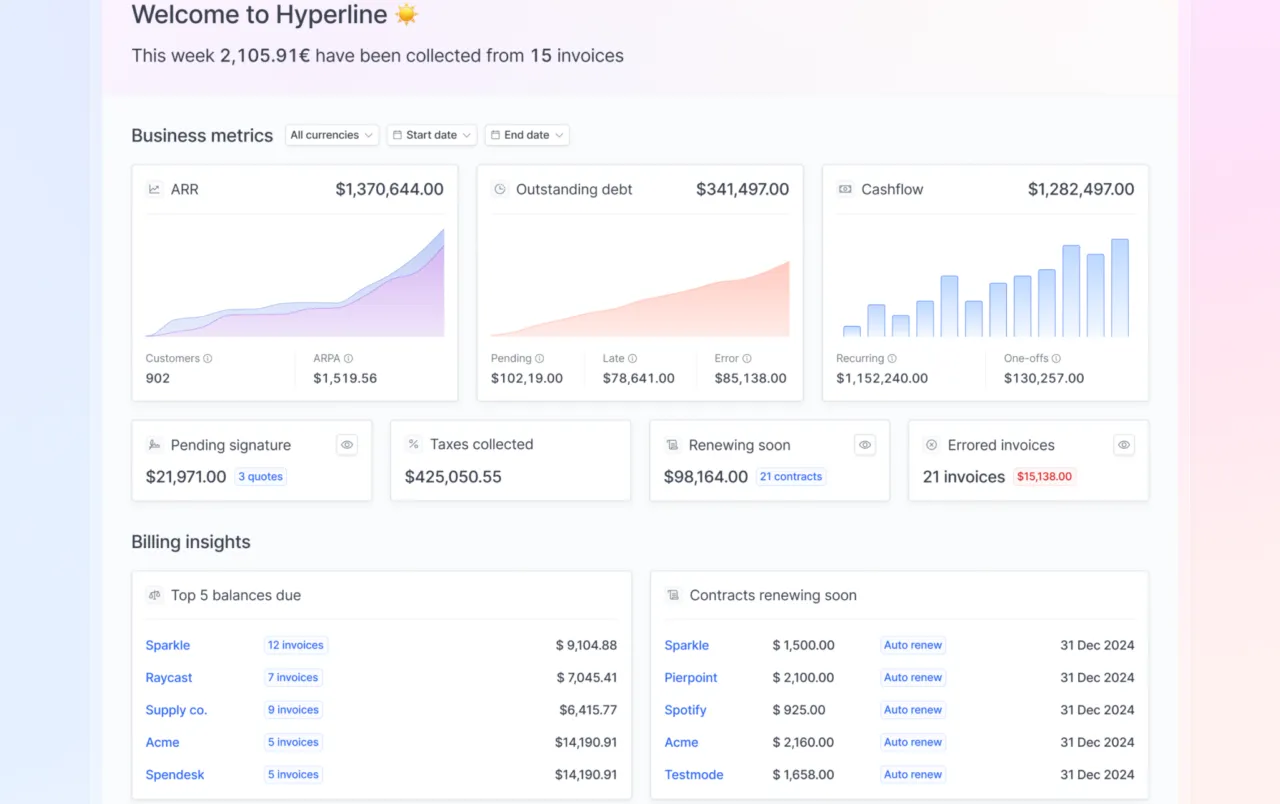Click the info icon beside Customers
This screenshot has width=1280, height=804.
[x=208, y=358]
